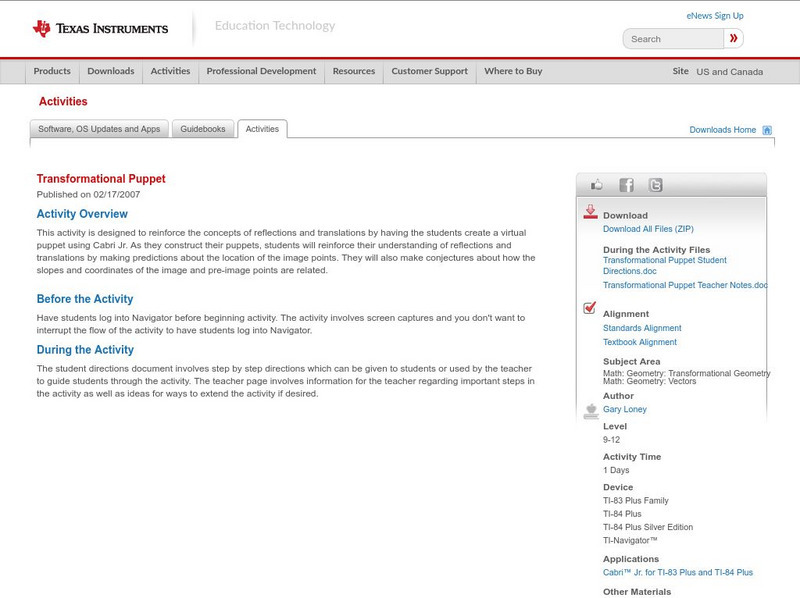The height and width of the screenshot is (598, 800).
Task: Click into the Search field
Action: pyautogui.click(x=673, y=39)
